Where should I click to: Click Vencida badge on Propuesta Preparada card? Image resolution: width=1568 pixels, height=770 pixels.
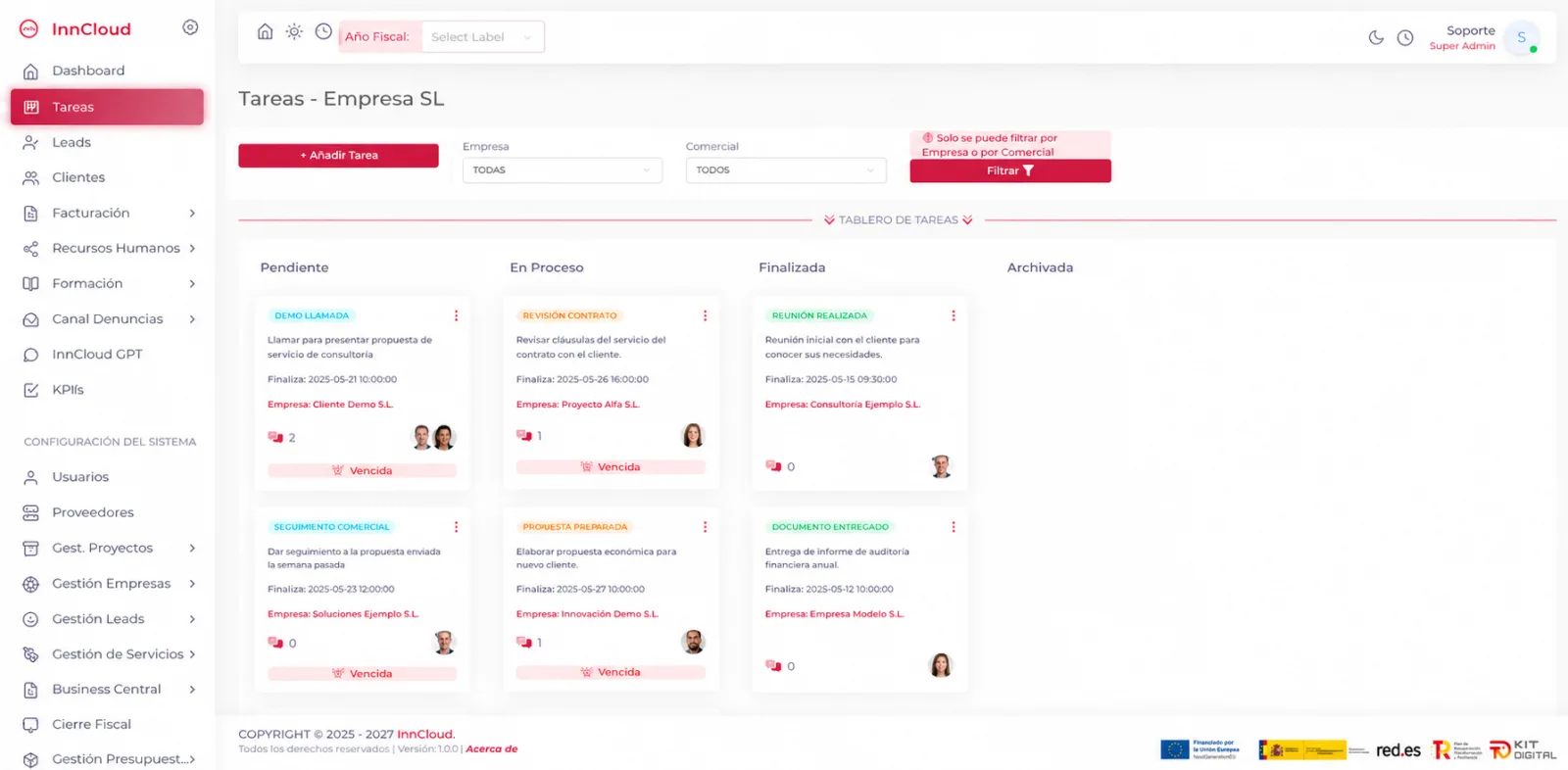tap(611, 672)
